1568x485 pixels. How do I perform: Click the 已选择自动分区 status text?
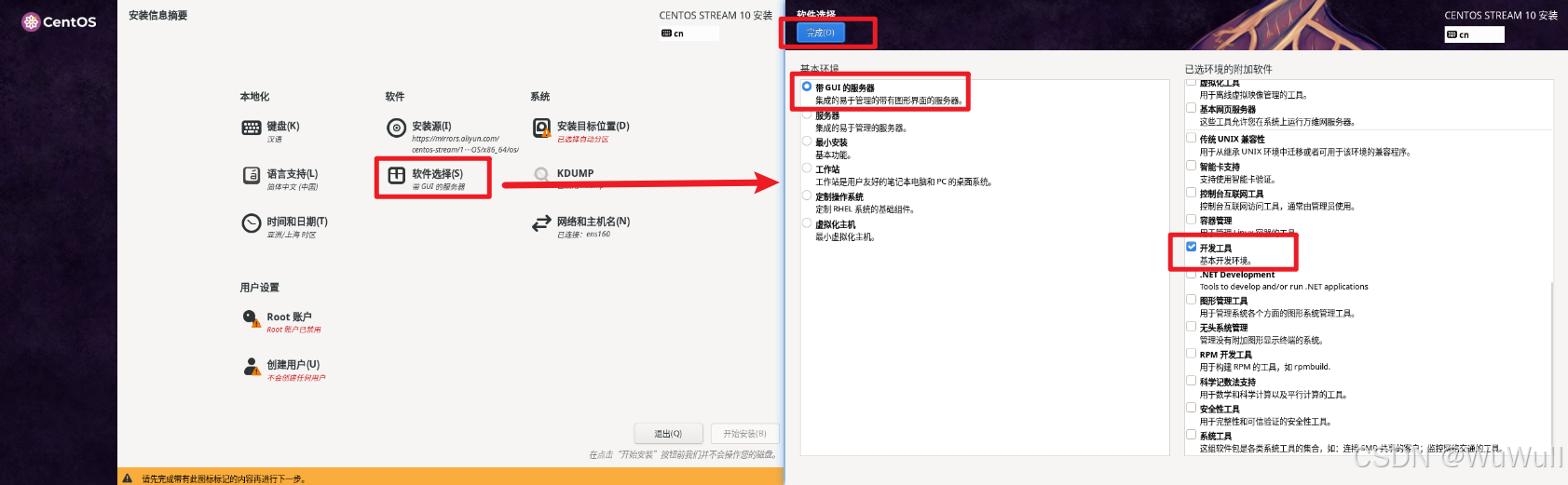tap(583, 140)
